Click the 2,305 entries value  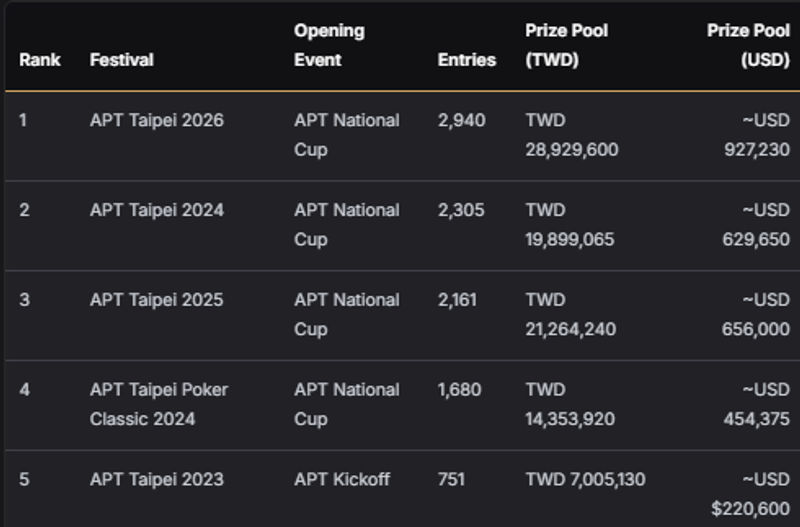pos(462,210)
